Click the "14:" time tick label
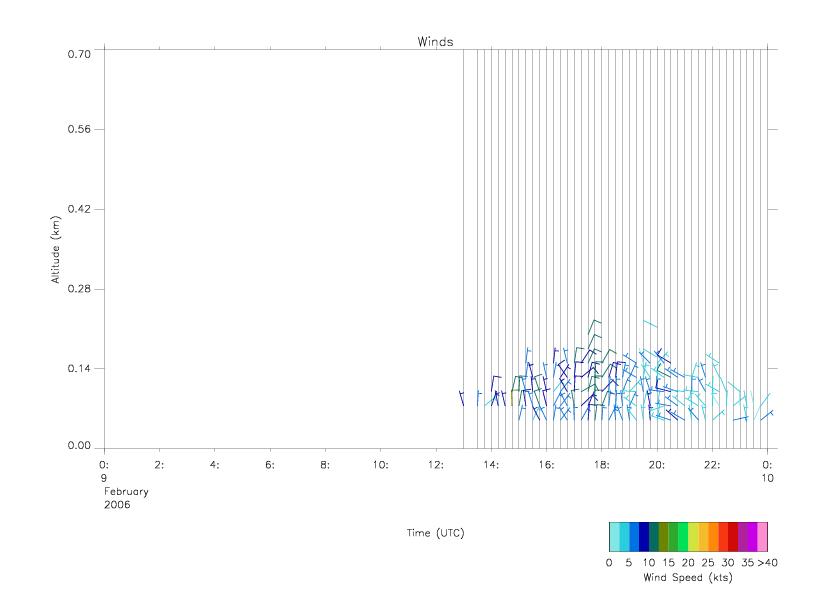The image size is (827, 611). point(491,465)
